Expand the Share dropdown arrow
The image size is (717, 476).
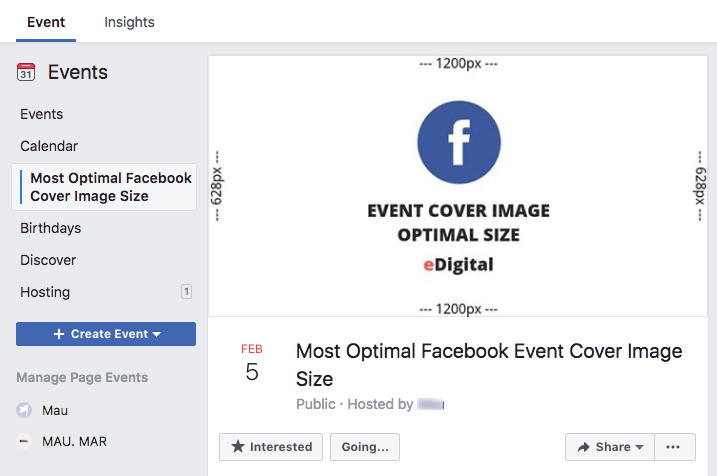pyautogui.click(x=639, y=447)
